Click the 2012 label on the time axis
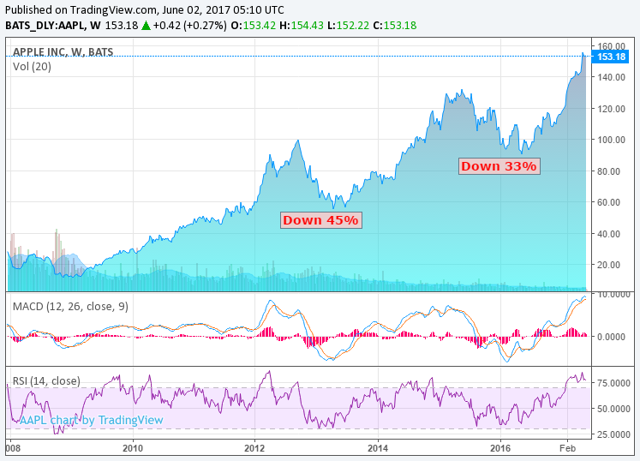640x461 pixels. [254, 450]
